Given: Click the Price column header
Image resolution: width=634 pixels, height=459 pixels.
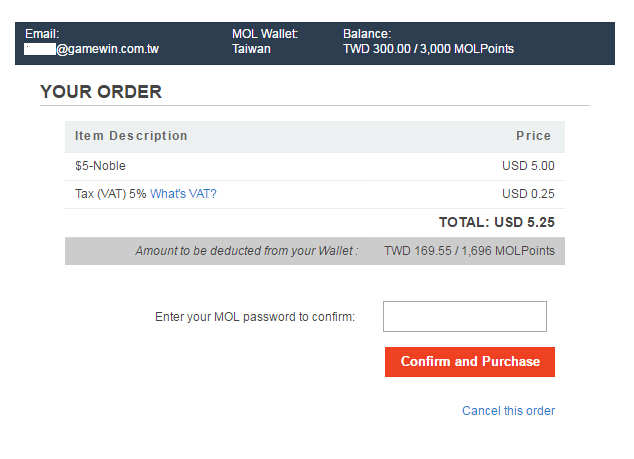Looking at the screenshot, I should point(533,136).
